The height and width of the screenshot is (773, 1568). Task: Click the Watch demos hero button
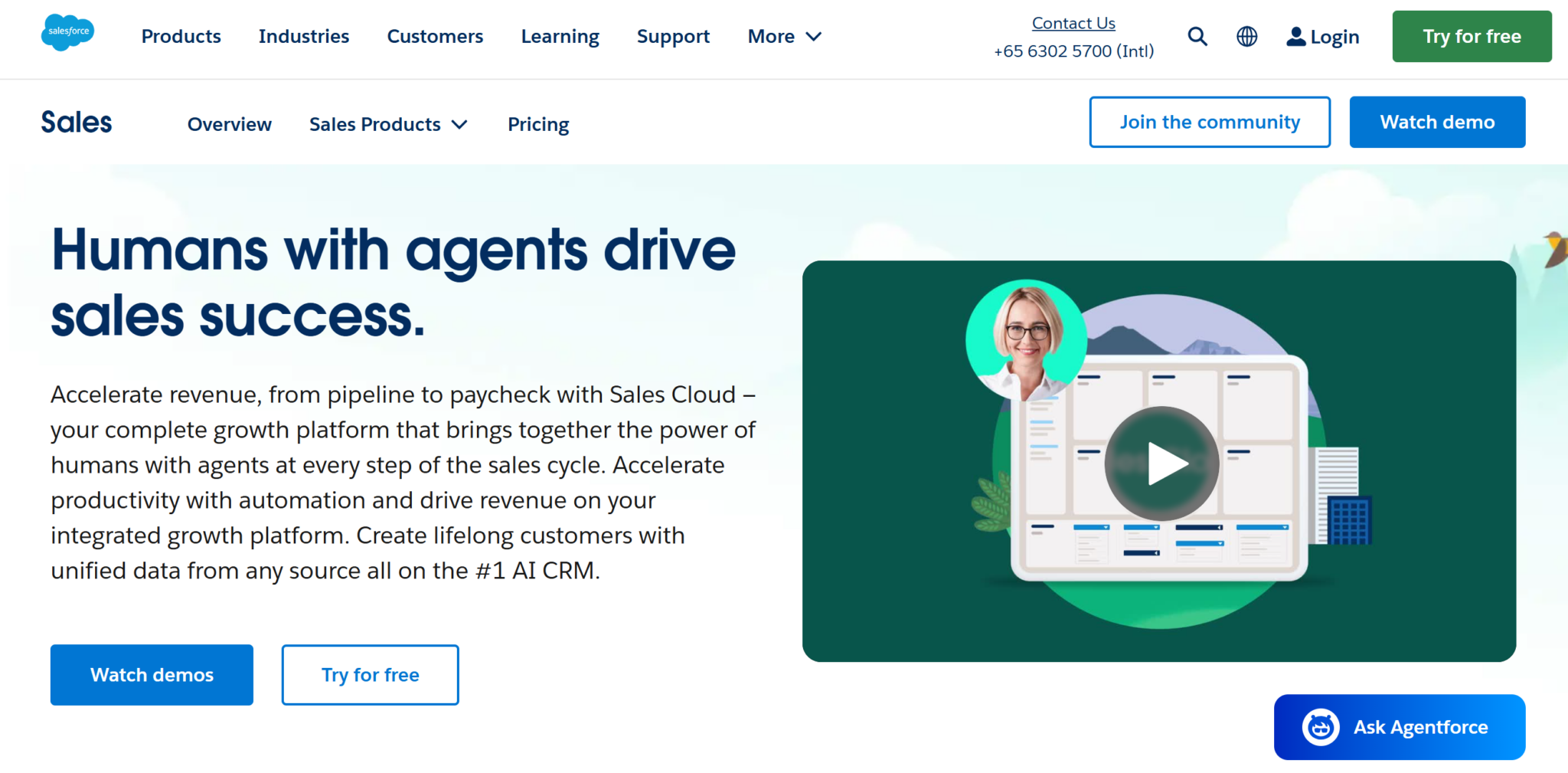click(152, 675)
